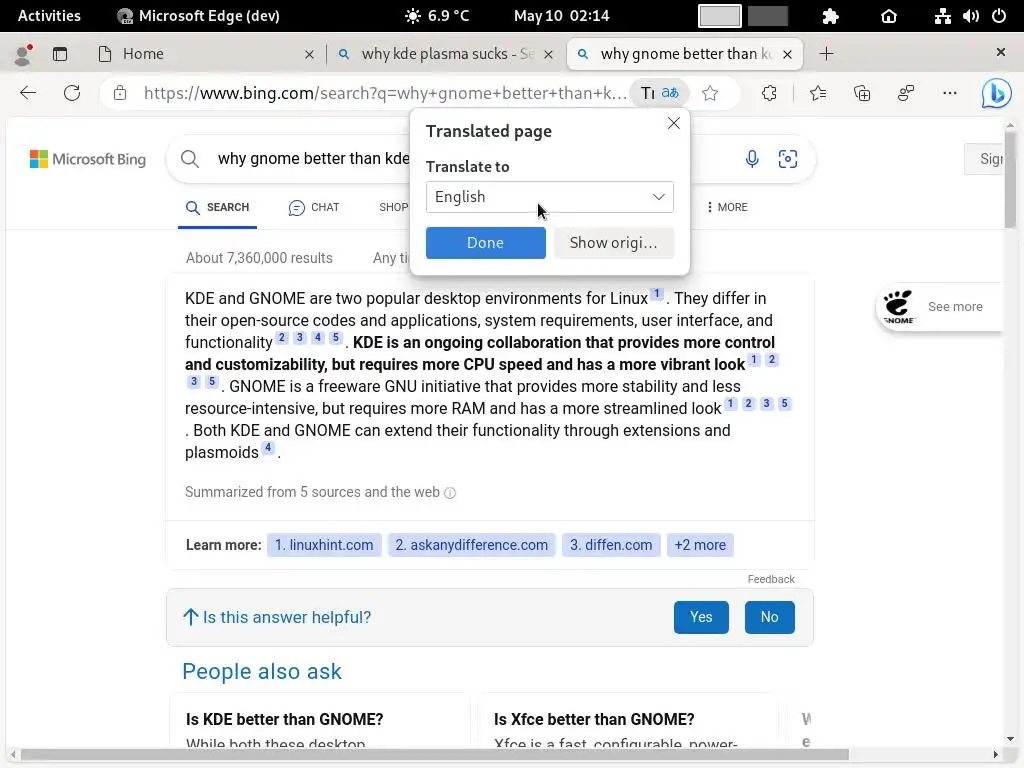
Task: Select the why gnome better than kde tab
Action: point(685,54)
